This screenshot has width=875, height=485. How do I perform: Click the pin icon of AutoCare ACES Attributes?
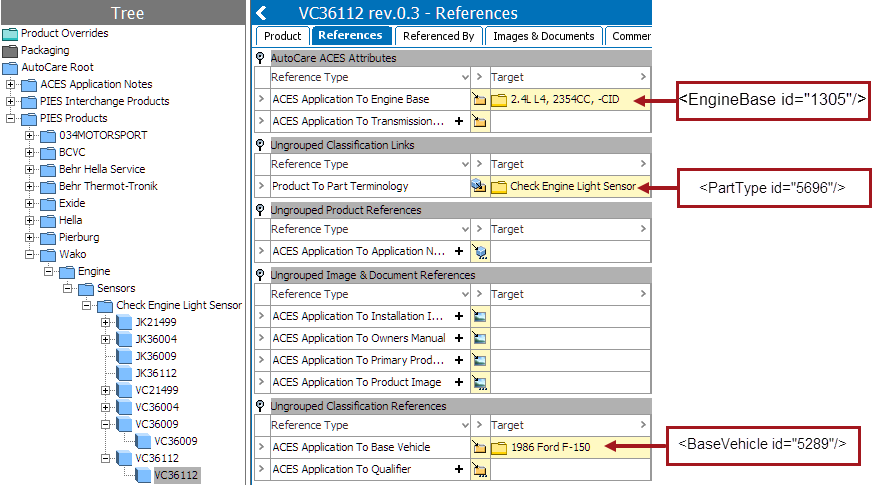coord(260,57)
